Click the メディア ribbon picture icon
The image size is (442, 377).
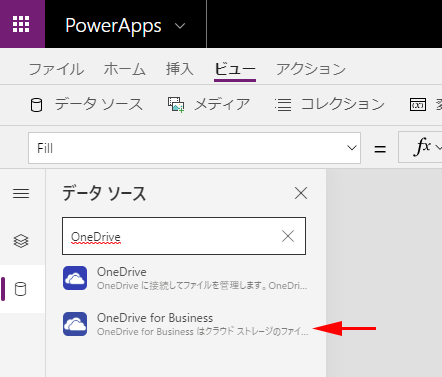(176, 105)
